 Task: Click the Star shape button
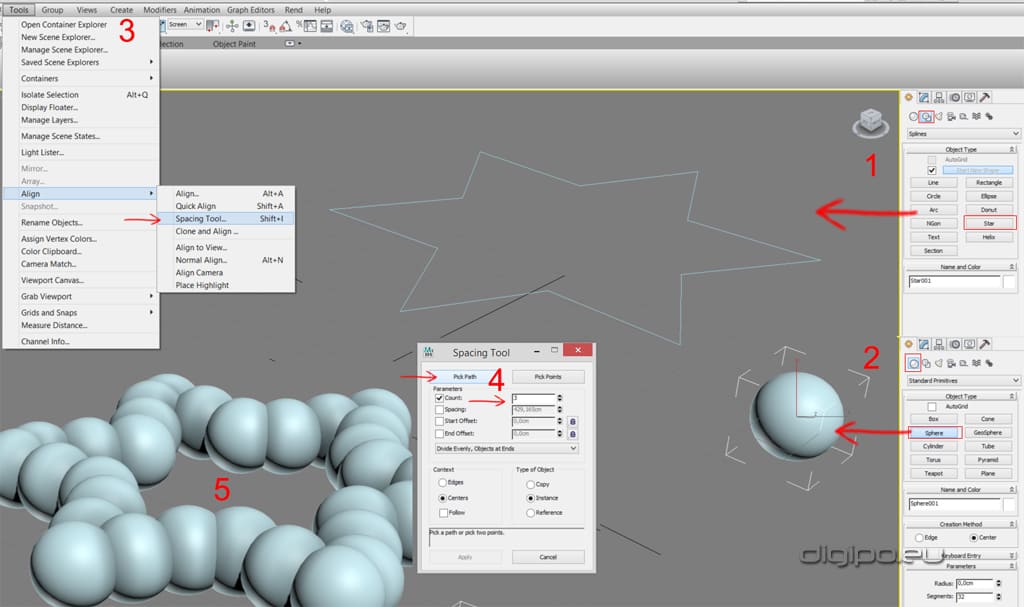click(x=988, y=223)
